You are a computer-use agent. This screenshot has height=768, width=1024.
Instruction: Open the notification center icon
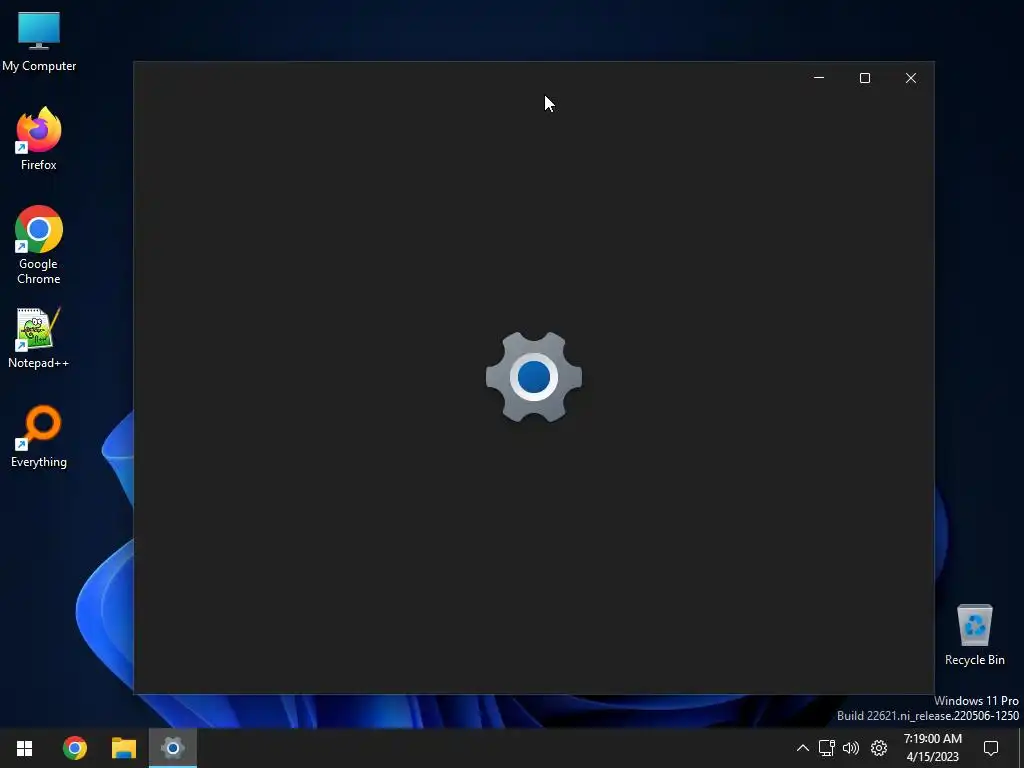pos(991,748)
